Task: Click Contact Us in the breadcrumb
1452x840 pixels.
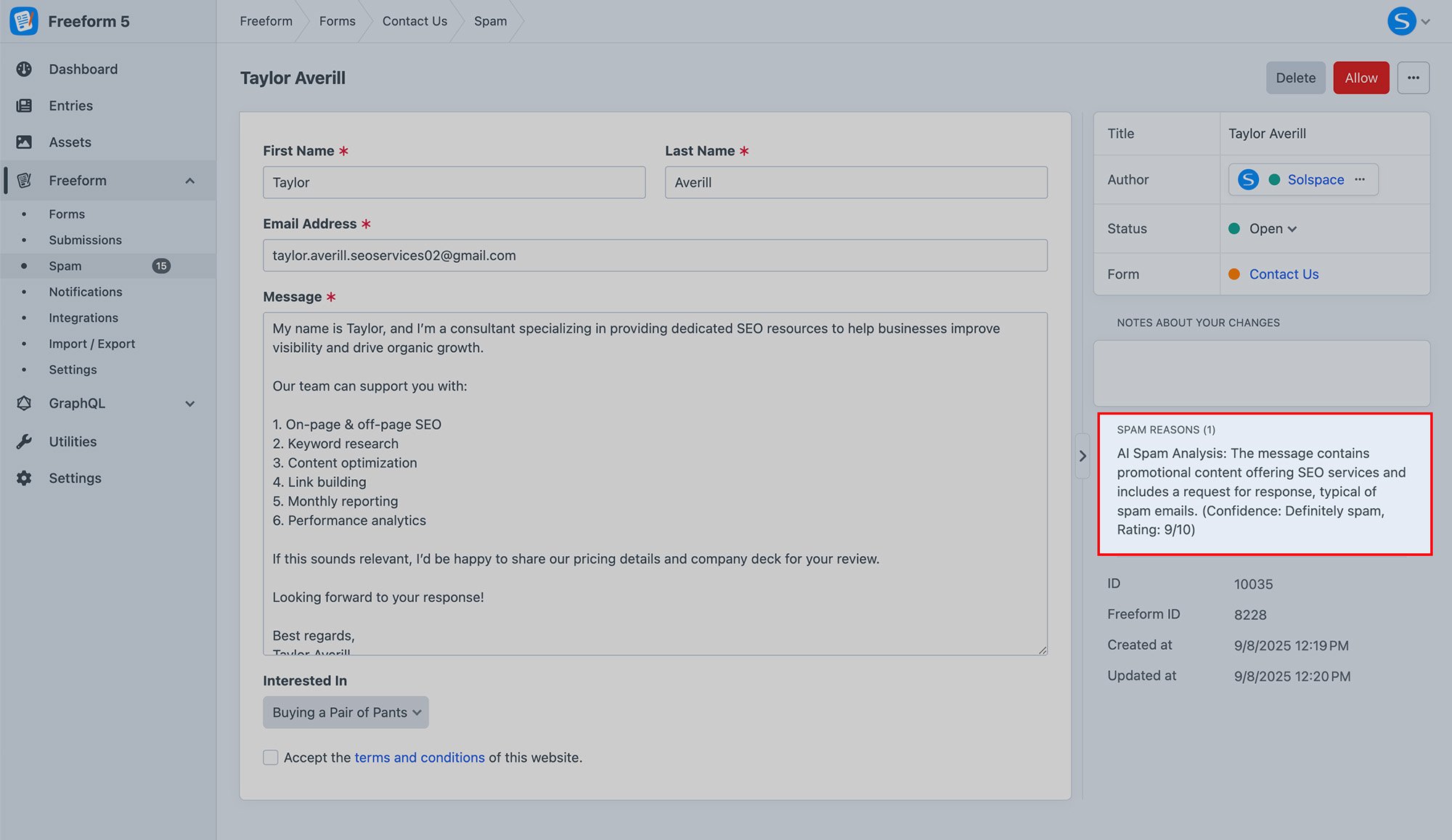Action: coord(415,21)
